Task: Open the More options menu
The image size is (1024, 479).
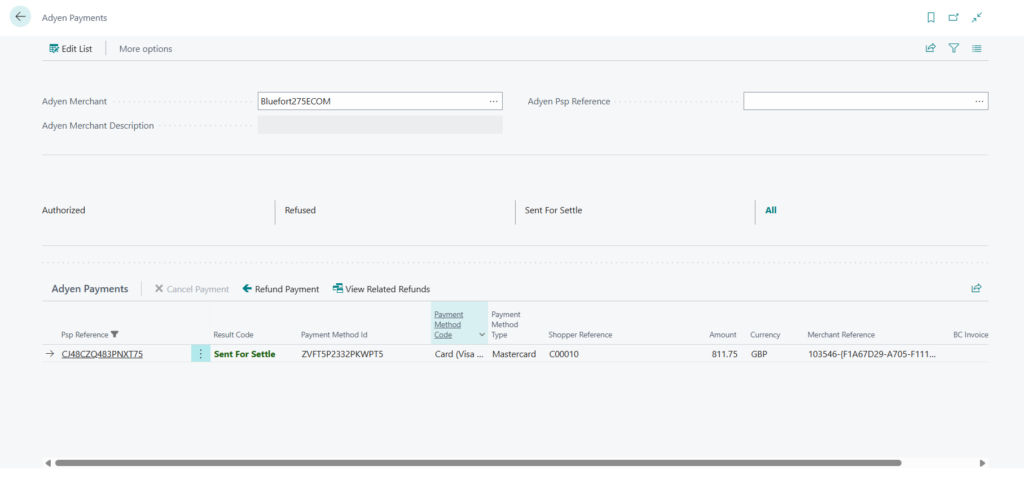Action: (x=145, y=49)
